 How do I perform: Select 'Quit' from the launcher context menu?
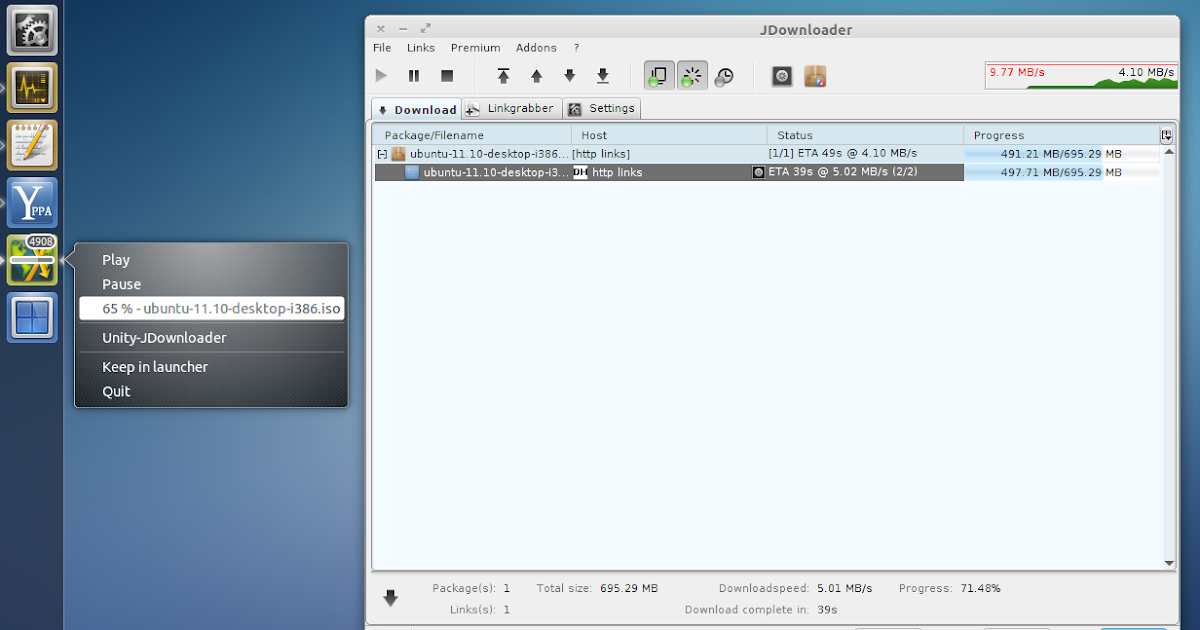[115, 391]
